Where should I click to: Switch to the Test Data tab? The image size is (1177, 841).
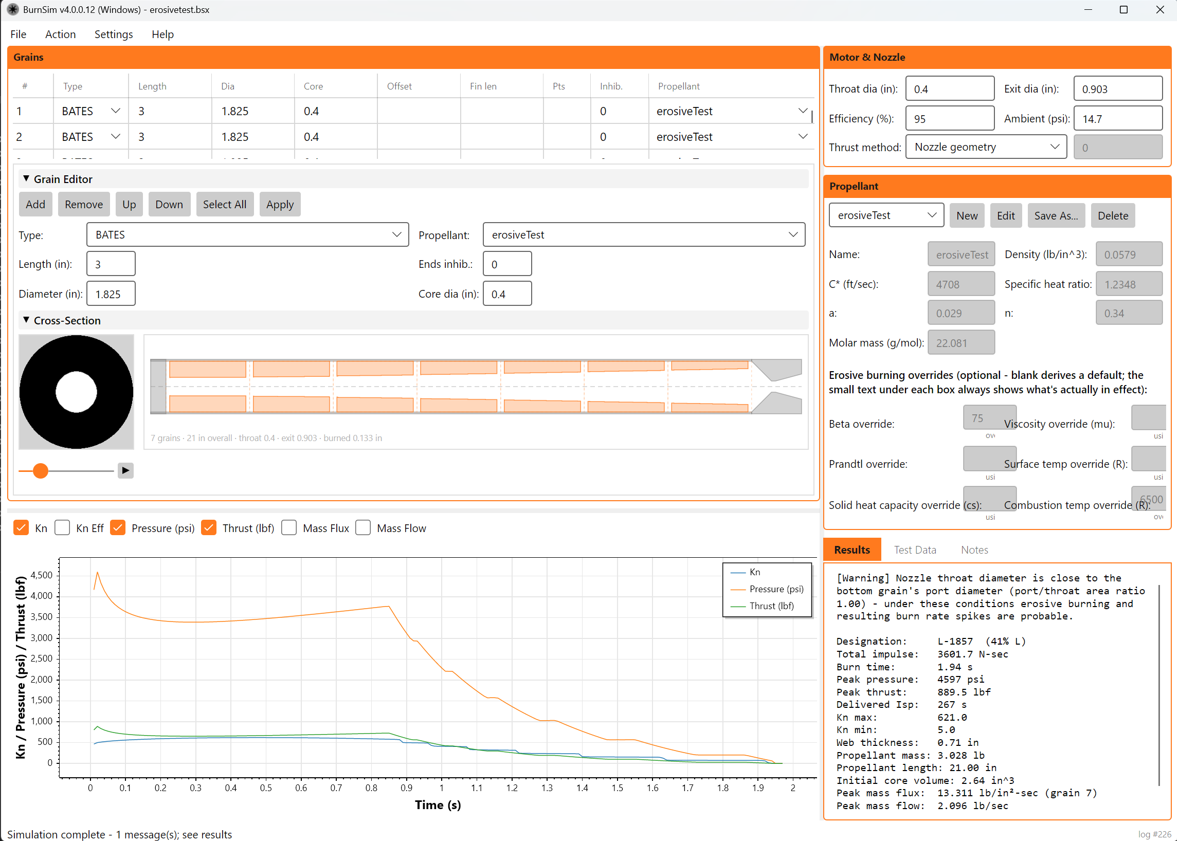(x=914, y=550)
